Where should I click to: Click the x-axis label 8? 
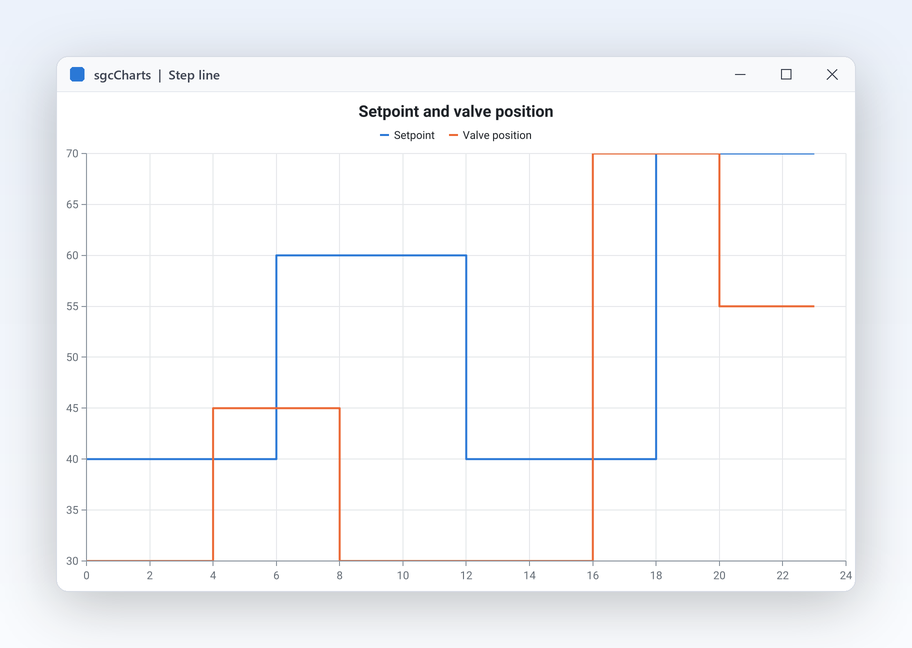point(340,575)
